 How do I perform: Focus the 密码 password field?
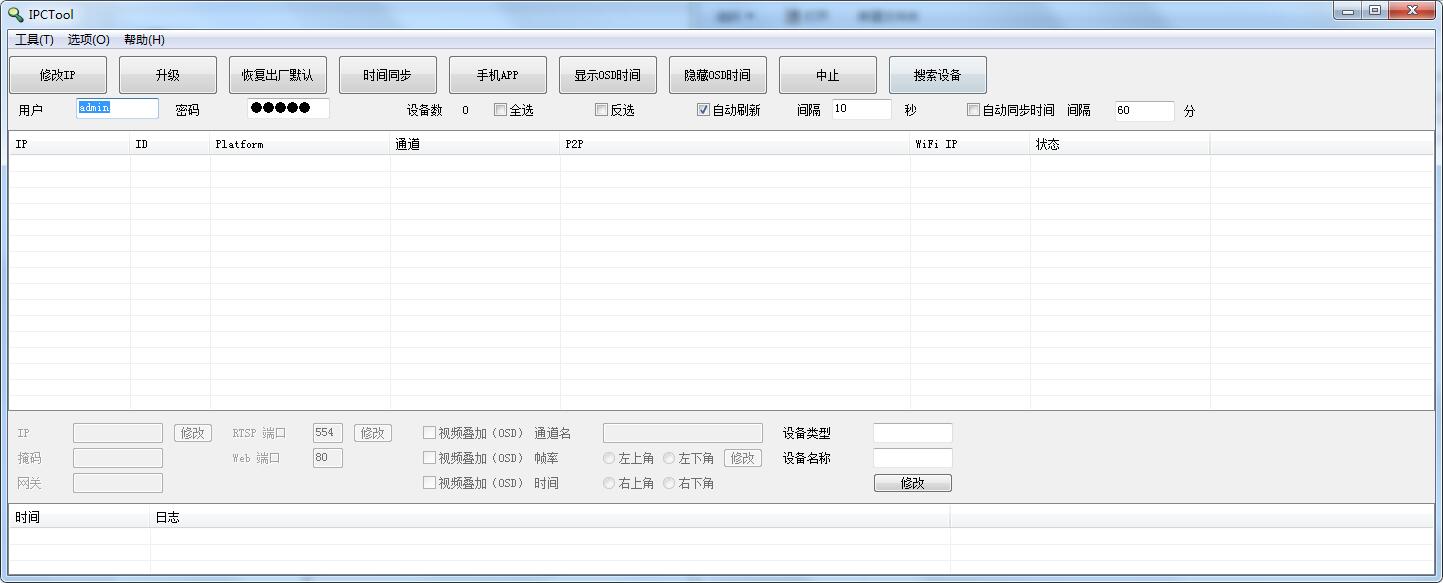289,109
